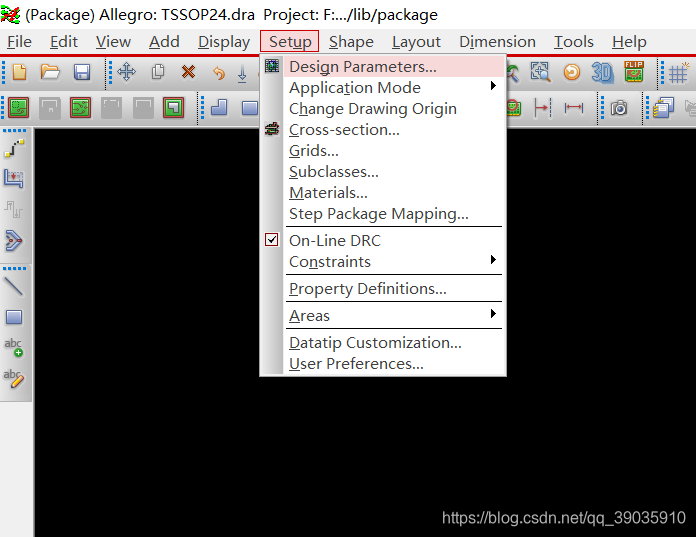This screenshot has height=537, width=696.
Task: Open the Display menu
Action: pyautogui.click(x=224, y=42)
